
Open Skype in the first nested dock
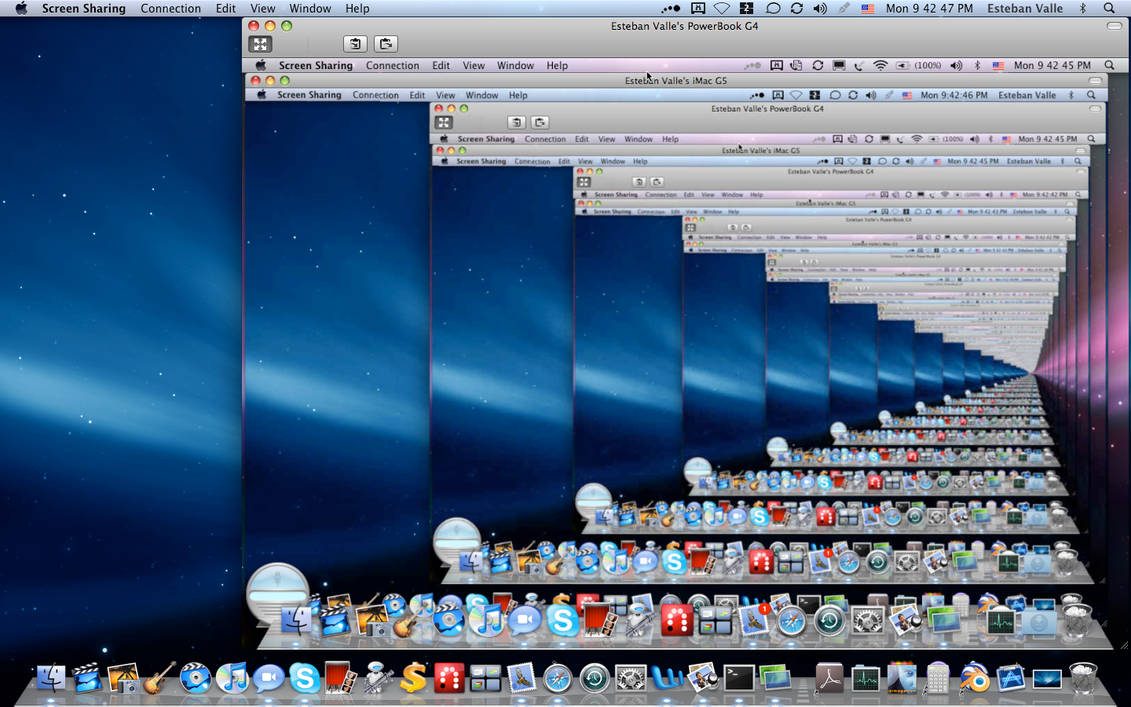(x=563, y=620)
